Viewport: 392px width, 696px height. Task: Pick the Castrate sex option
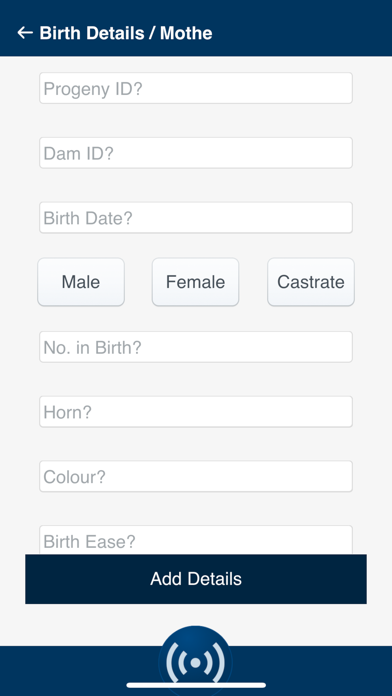[x=311, y=282]
